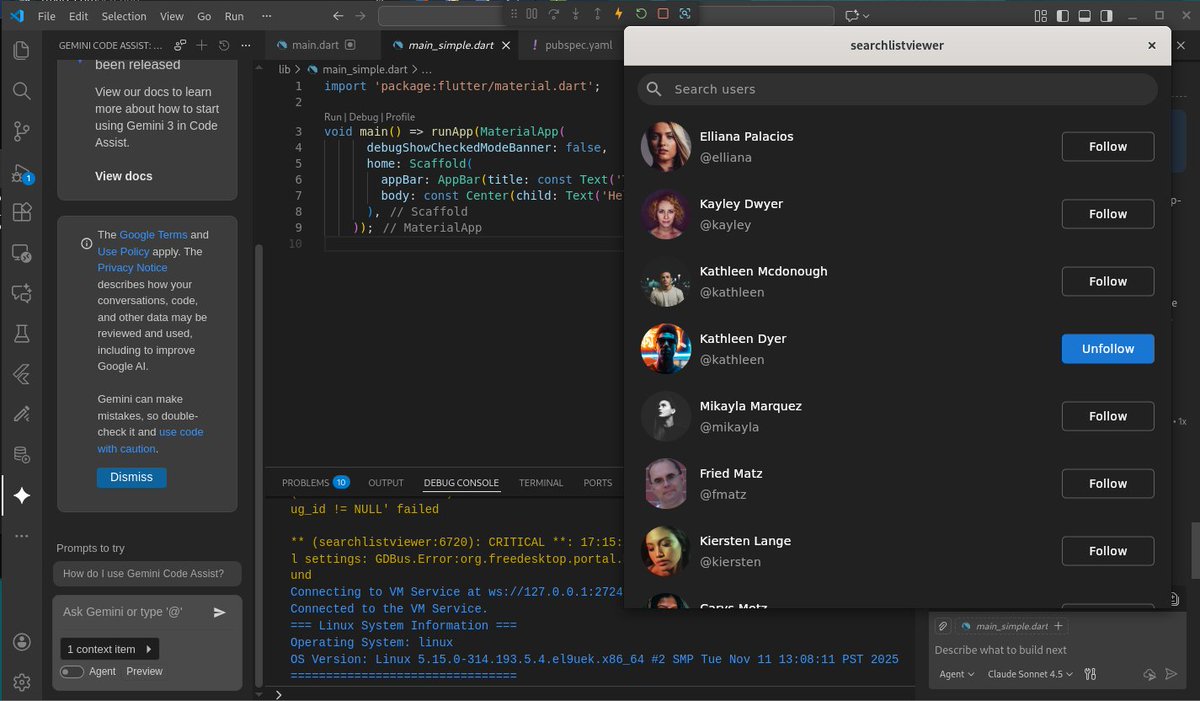
Task: Open the Search view in activity bar
Action: [21, 91]
